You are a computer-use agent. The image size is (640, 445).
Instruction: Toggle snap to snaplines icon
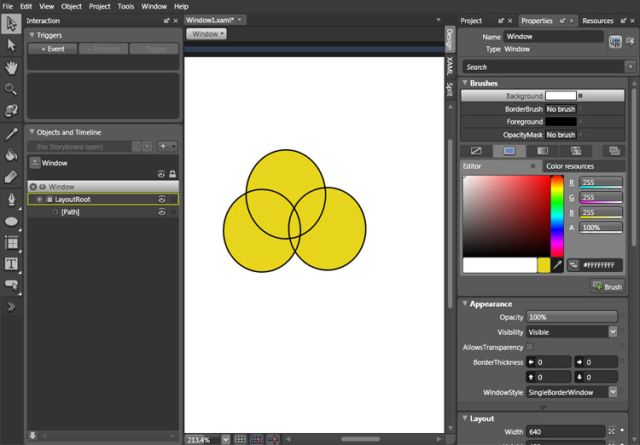click(273, 439)
